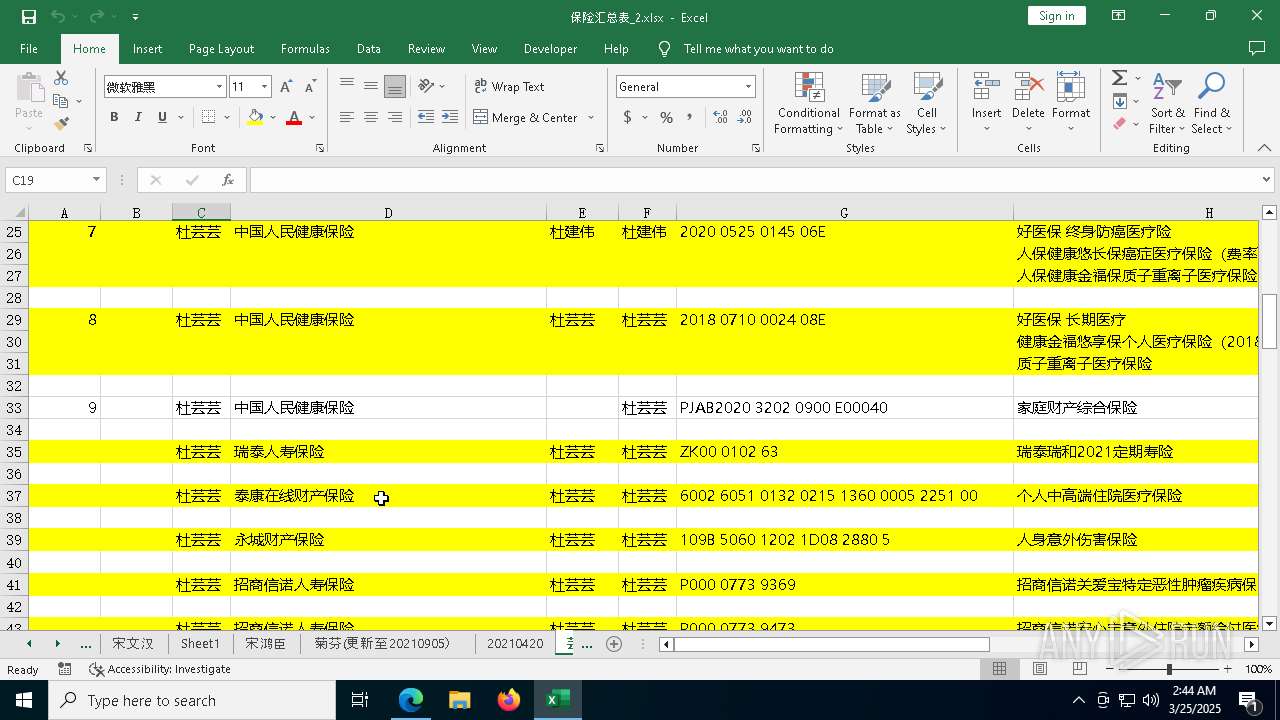Apply Comma Style
The width and height of the screenshot is (1280, 720).
(690, 117)
